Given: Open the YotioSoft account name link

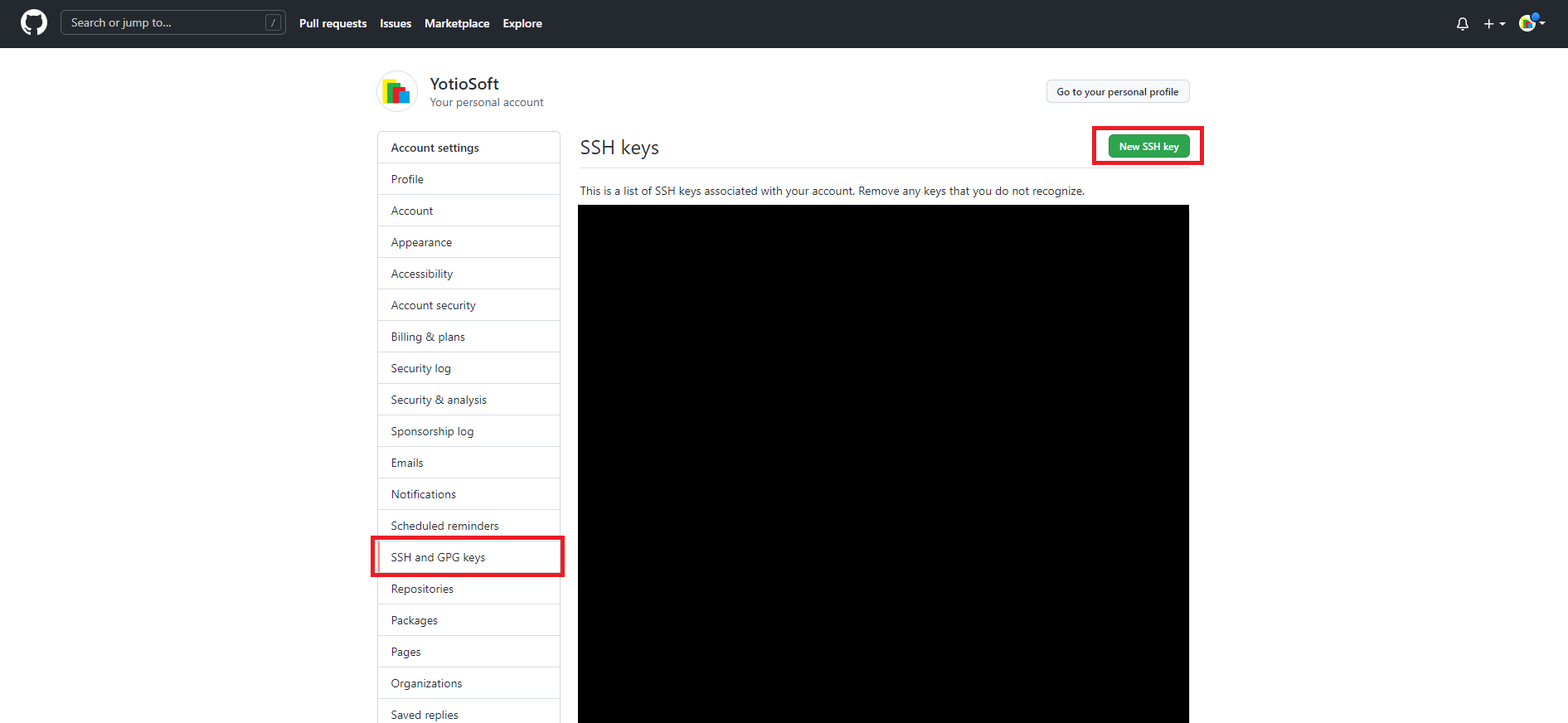Looking at the screenshot, I should click(x=464, y=84).
